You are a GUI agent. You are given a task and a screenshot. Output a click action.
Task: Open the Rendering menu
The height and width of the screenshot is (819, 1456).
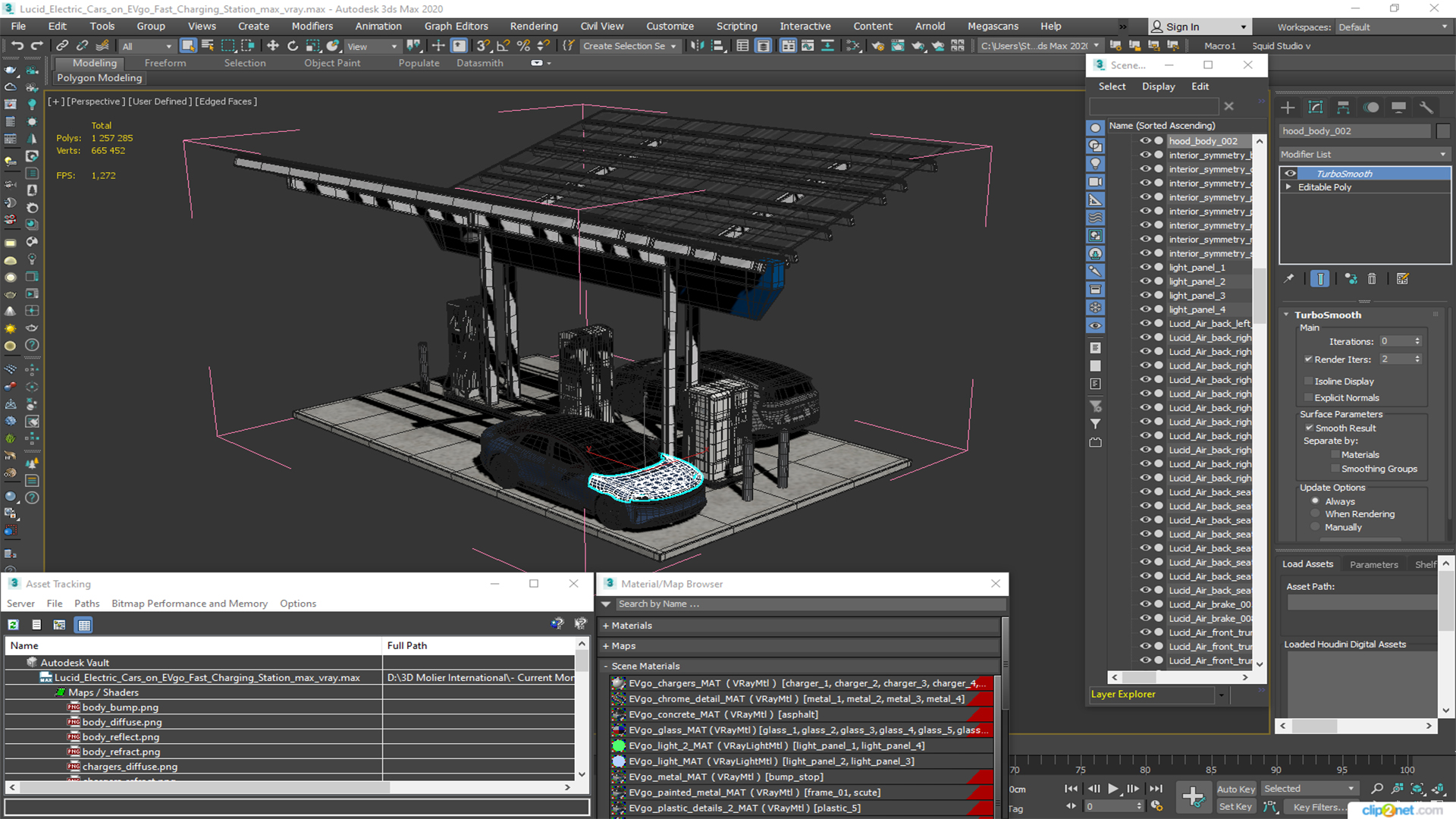tap(534, 27)
